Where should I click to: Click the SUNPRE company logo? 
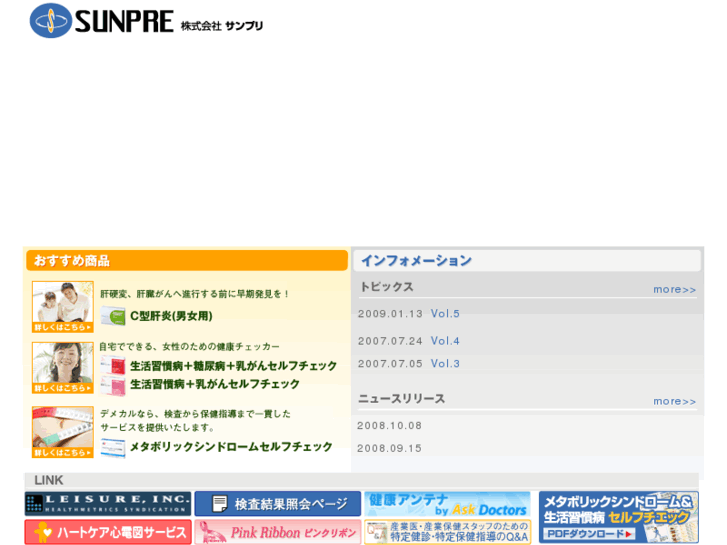146,20
